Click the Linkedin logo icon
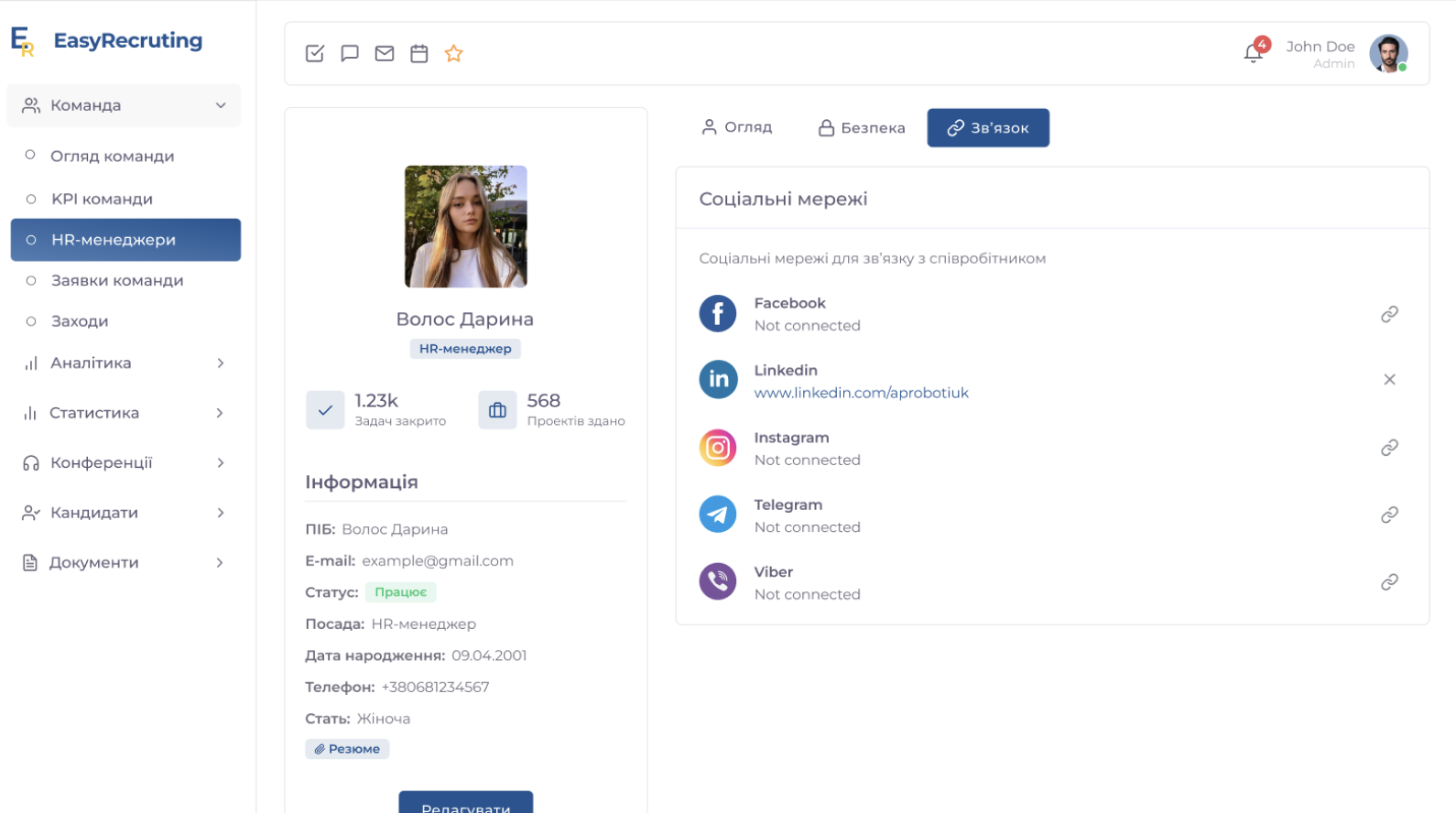 [x=718, y=379]
